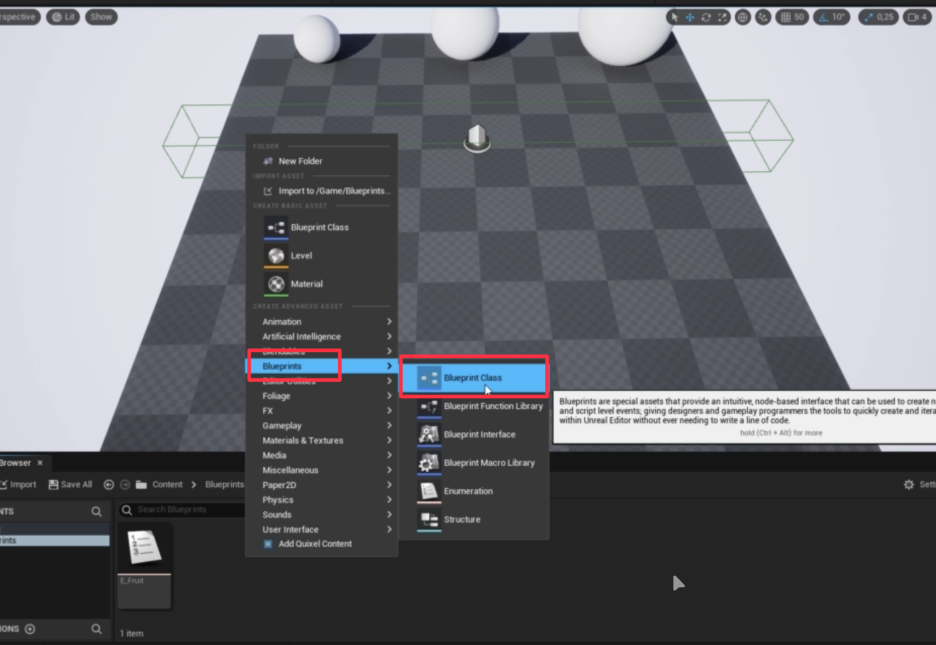Open the Sounds submenu
The height and width of the screenshot is (645, 936).
coord(322,515)
